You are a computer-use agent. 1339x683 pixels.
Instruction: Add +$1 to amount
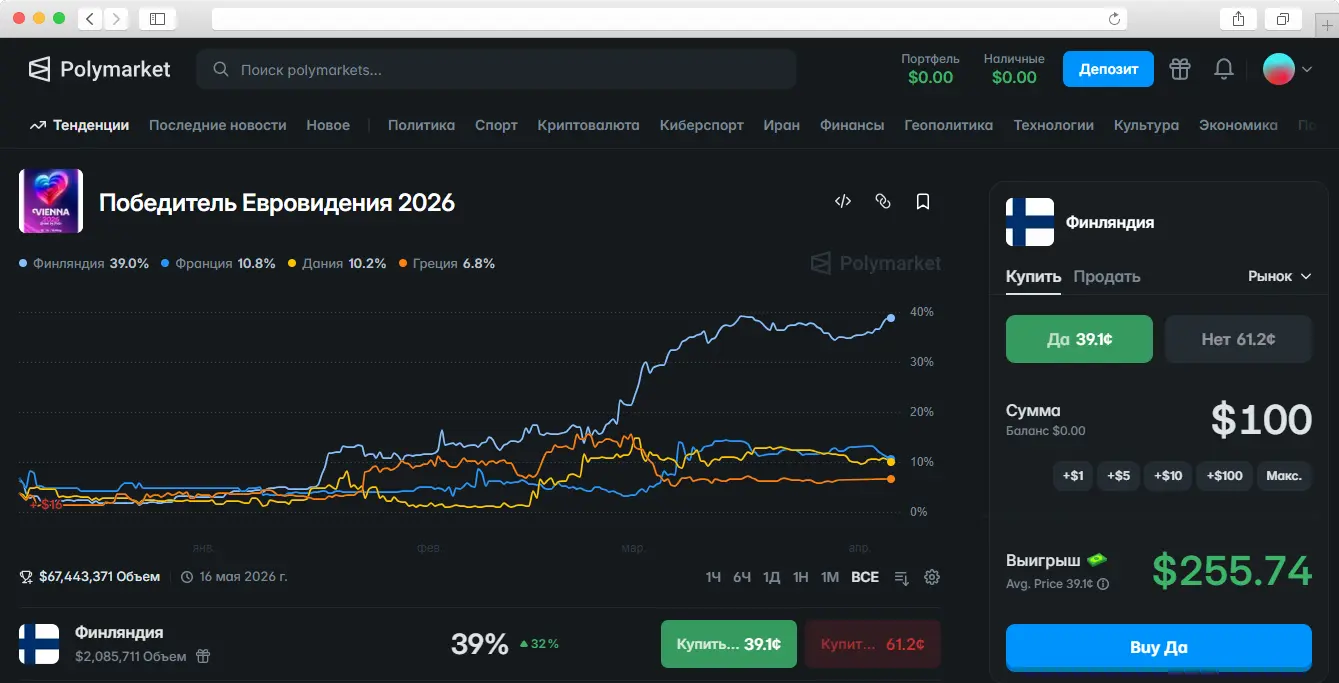pos(1073,476)
